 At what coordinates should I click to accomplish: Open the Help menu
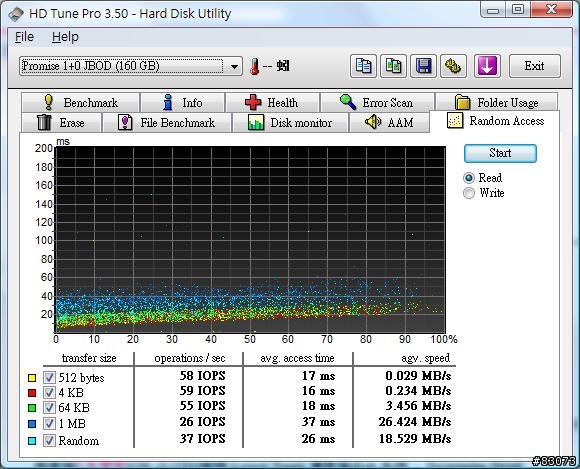pyautogui.click(x=65, y=37)
